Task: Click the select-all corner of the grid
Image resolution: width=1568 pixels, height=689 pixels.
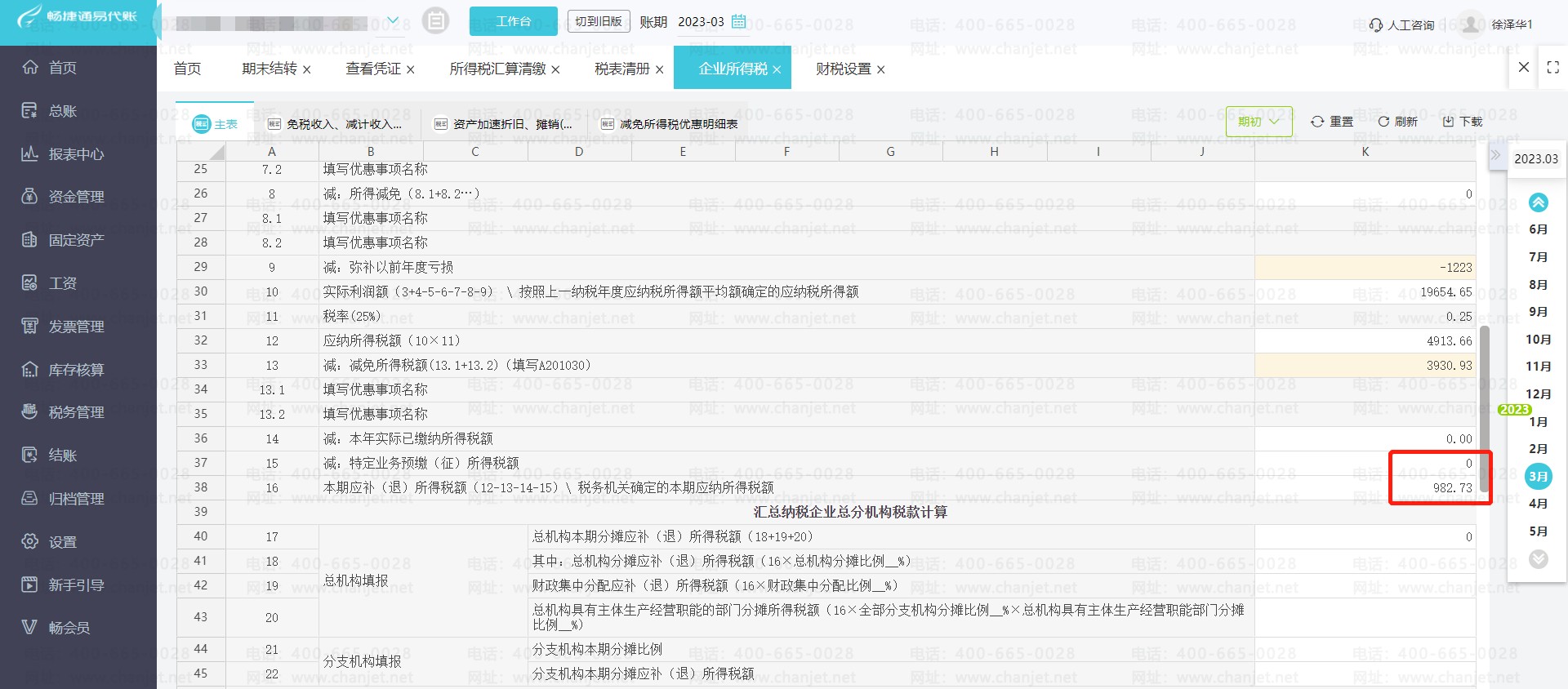Action: pyautogui.click(x=201, y=151)
